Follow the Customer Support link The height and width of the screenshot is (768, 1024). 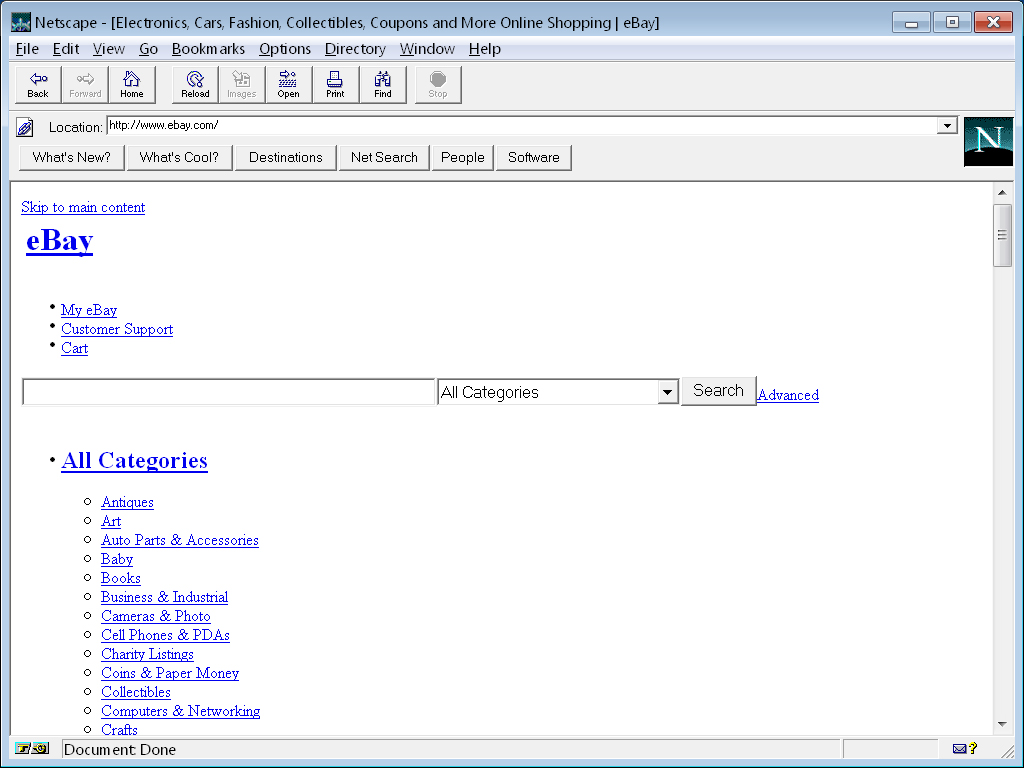117,329
